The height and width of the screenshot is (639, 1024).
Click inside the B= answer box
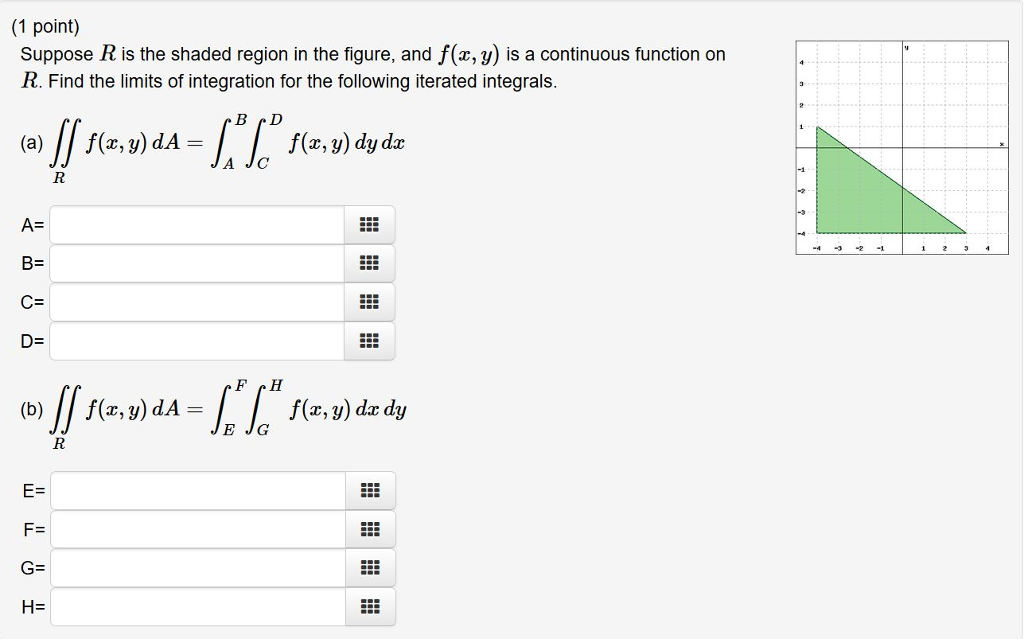click(x=195, y=263)
